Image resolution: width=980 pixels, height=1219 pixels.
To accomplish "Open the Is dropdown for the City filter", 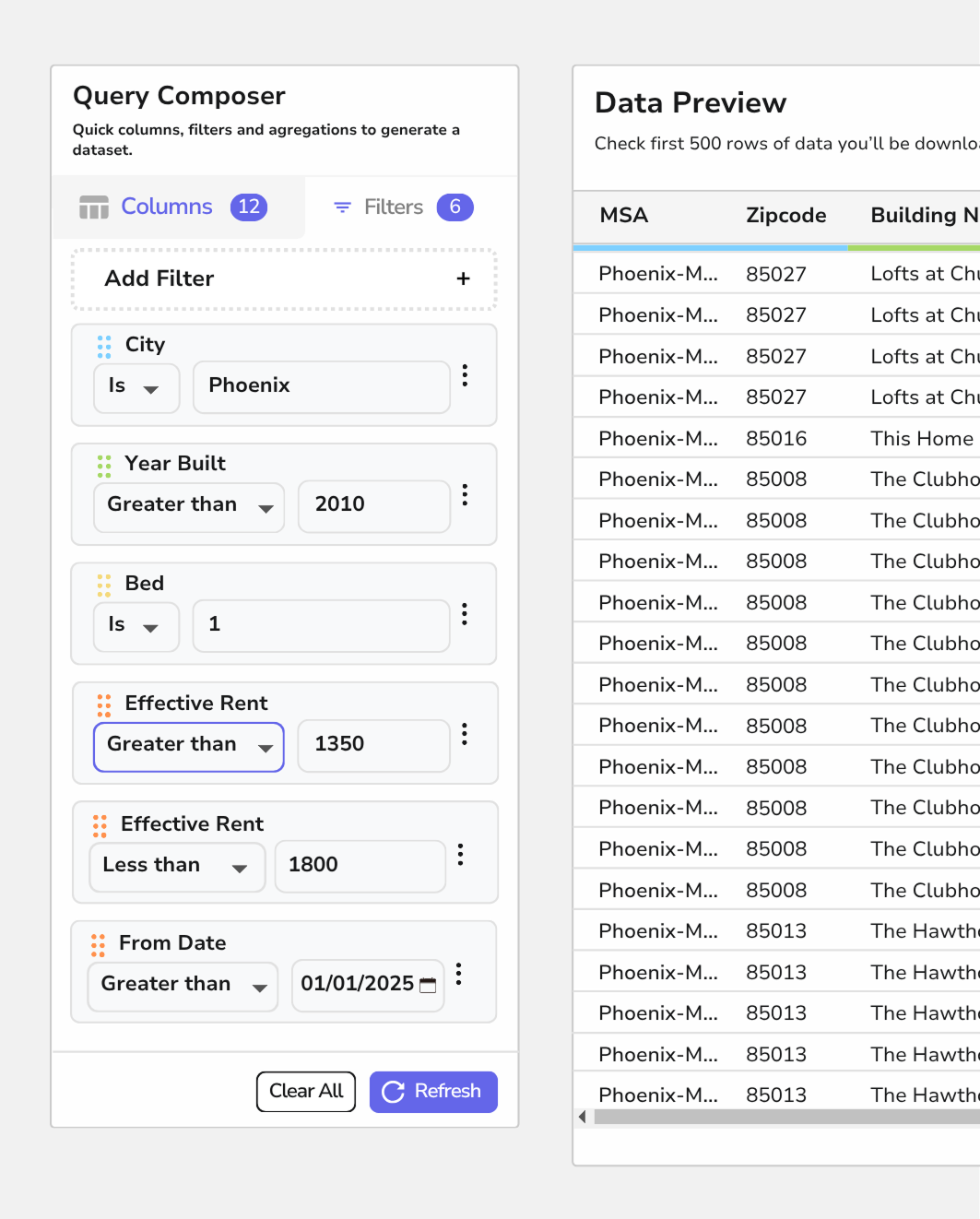I will (136, 388).
